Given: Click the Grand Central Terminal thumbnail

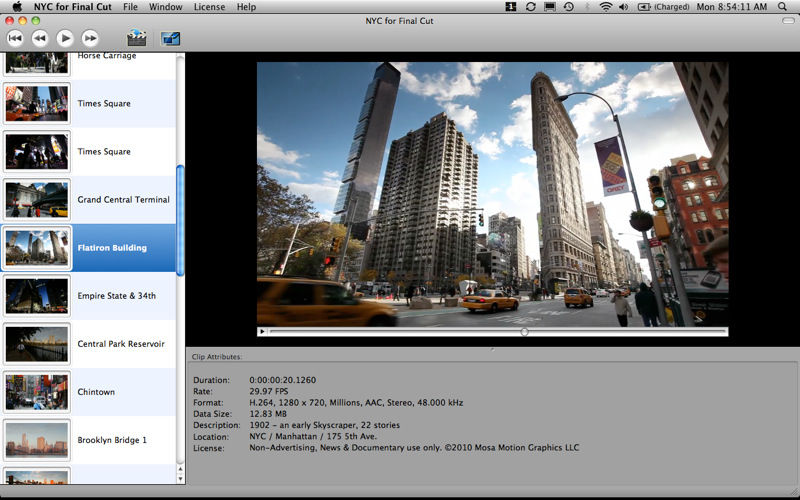Looking at the screenshot, I should coord(36,199).
